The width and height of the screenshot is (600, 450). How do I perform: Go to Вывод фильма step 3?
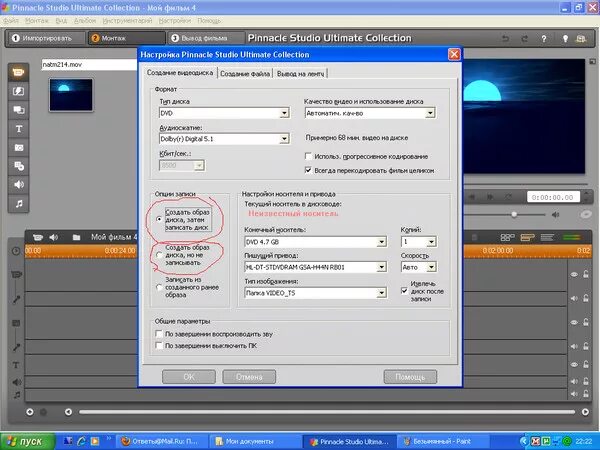[206, 38]
